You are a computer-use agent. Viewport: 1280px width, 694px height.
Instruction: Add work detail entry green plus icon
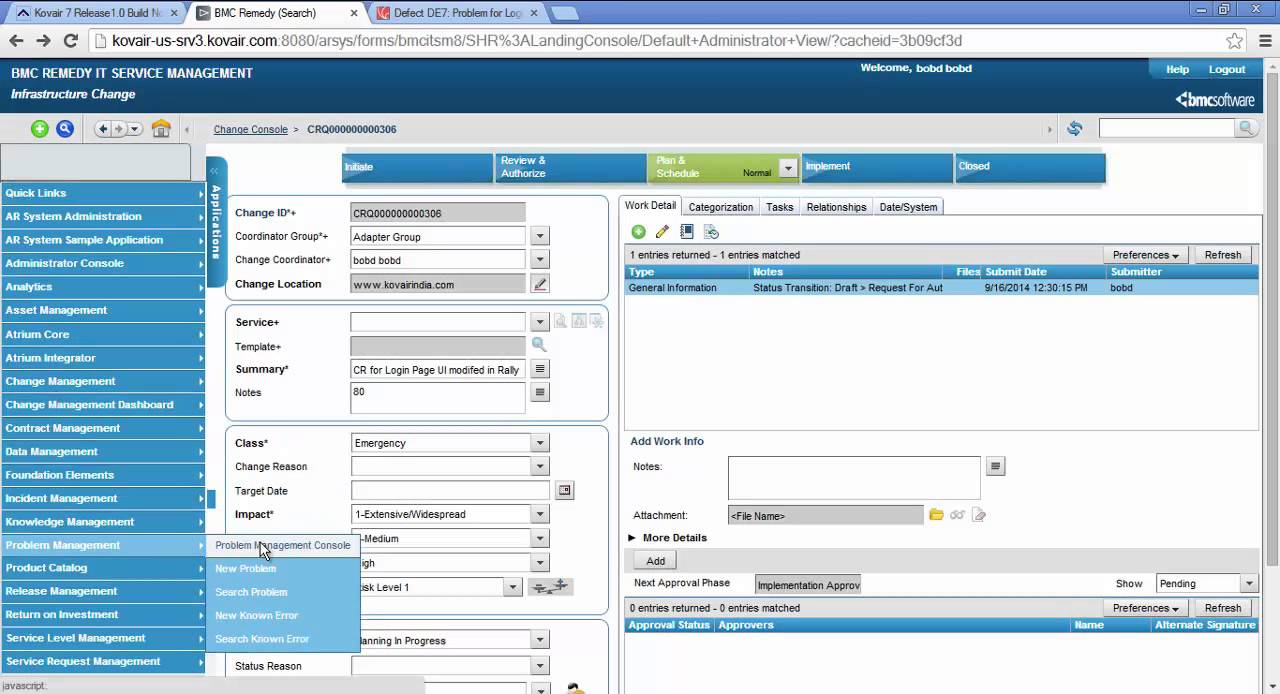638,232
